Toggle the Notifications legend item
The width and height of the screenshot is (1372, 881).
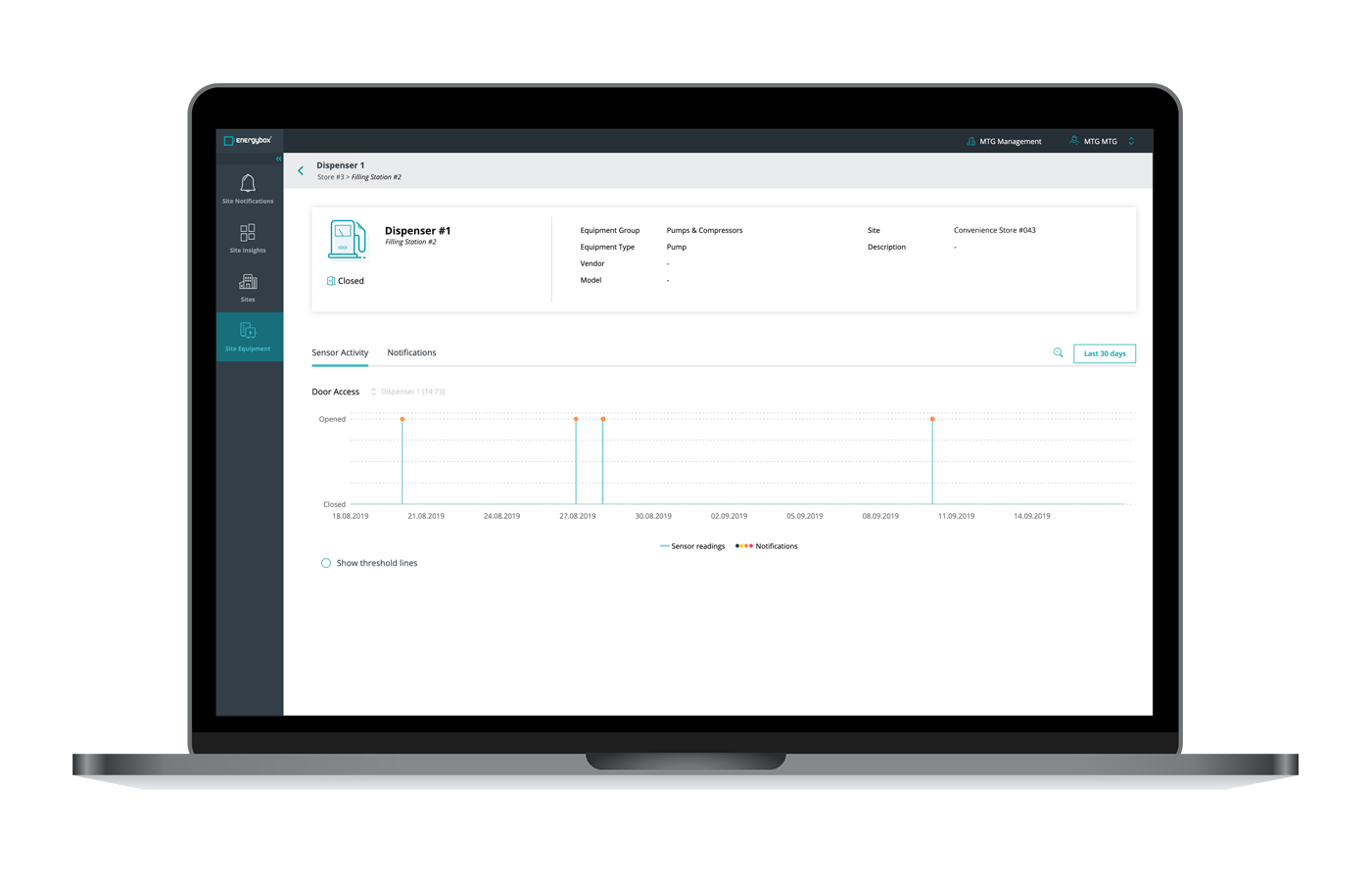770,546
